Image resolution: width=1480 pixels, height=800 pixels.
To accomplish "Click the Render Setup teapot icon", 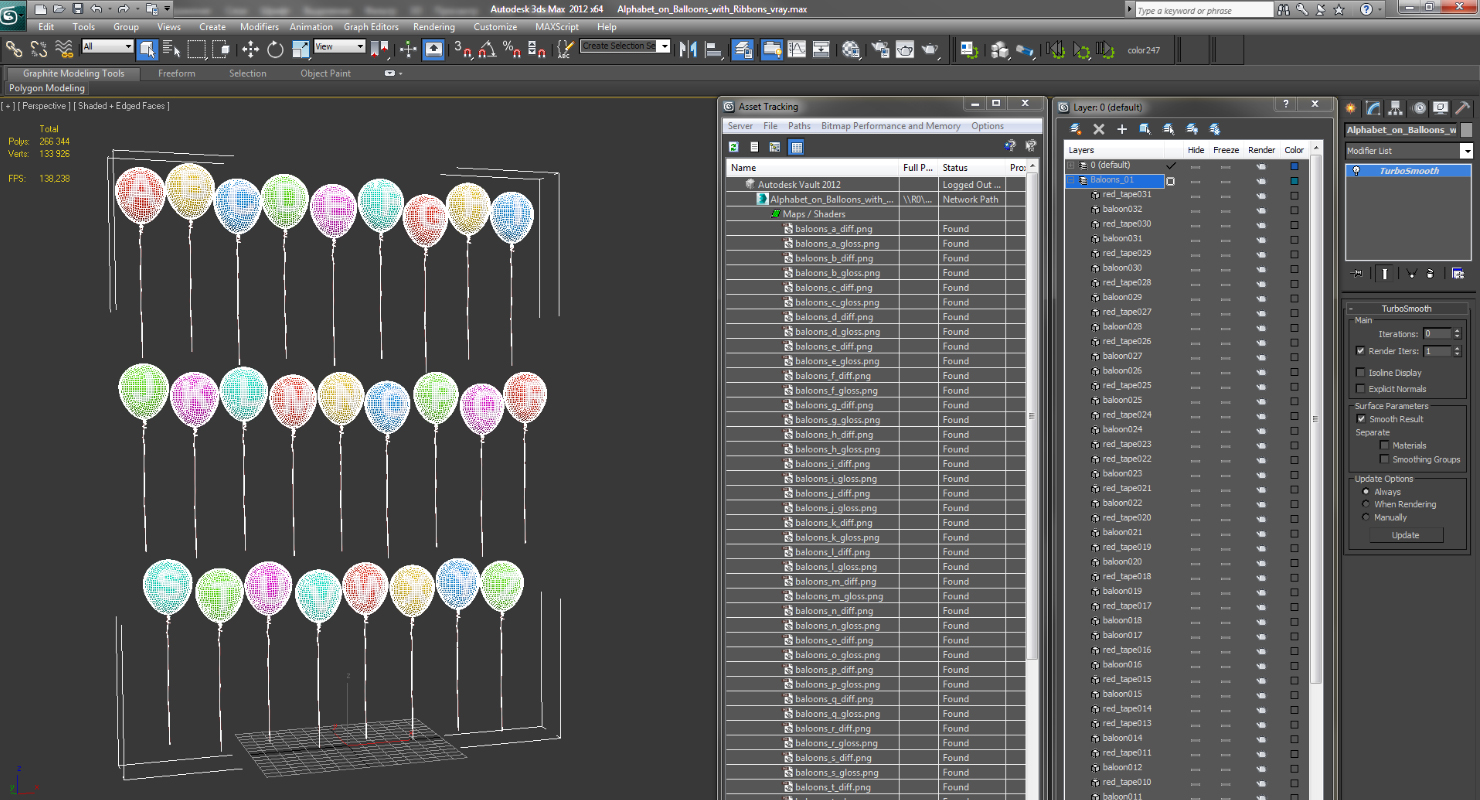I will pos(880,48).
